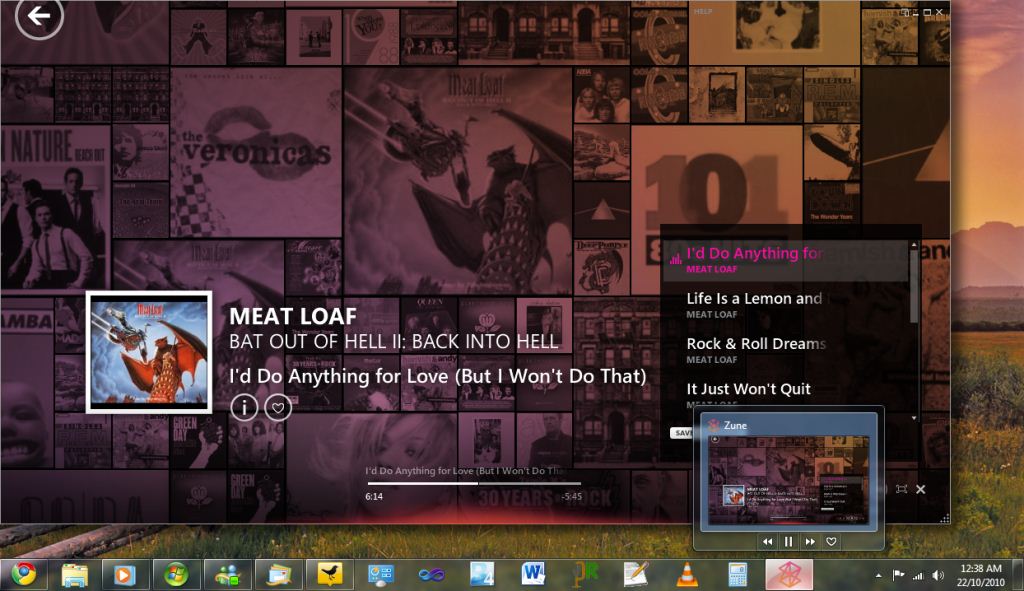1024x591 pixels.
Task: Click the playlist scrollbar down arrow
Action: coord(914,418)
